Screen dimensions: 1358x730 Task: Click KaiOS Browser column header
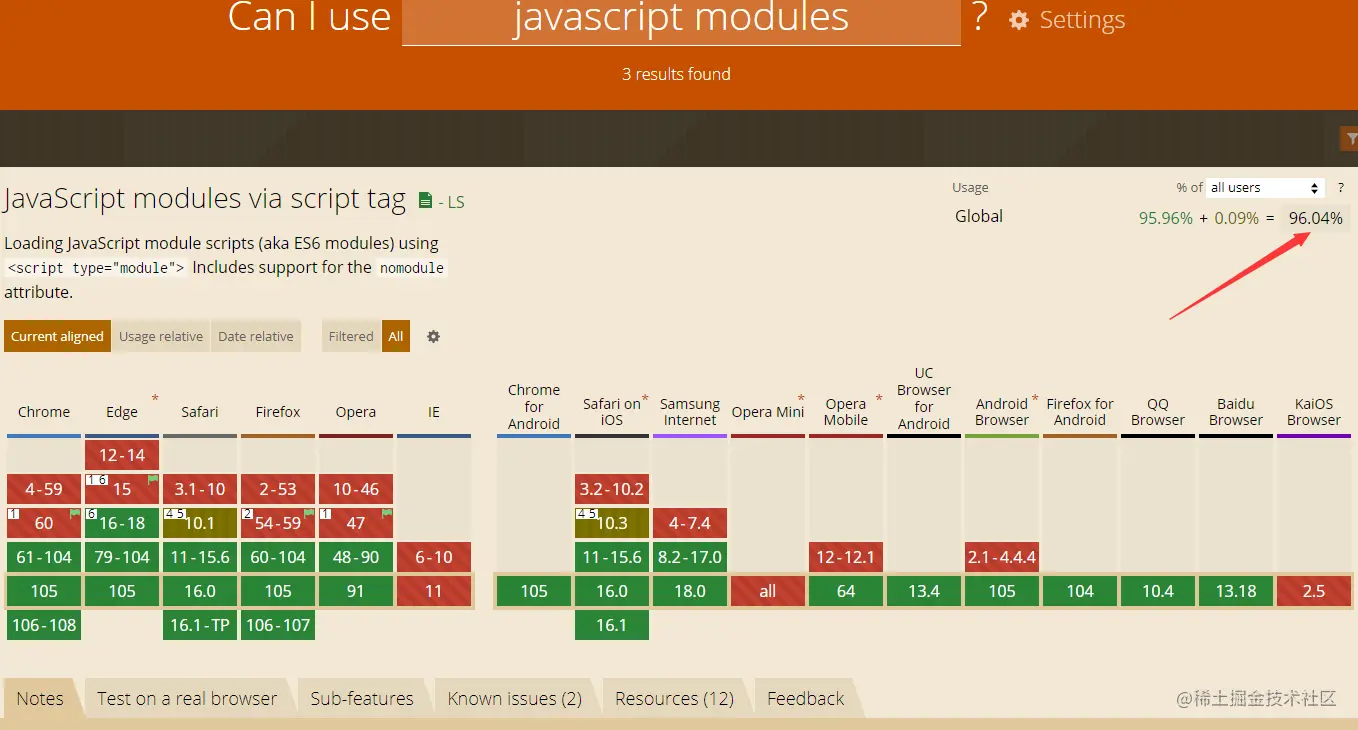point(1314,412)
